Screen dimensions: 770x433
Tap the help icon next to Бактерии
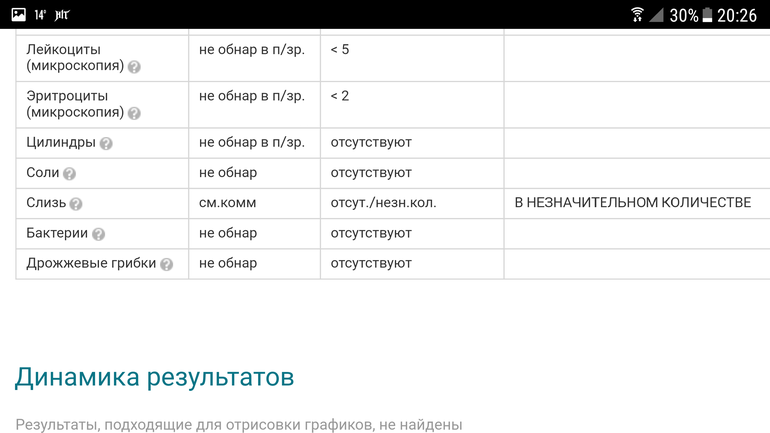[98, 234]
